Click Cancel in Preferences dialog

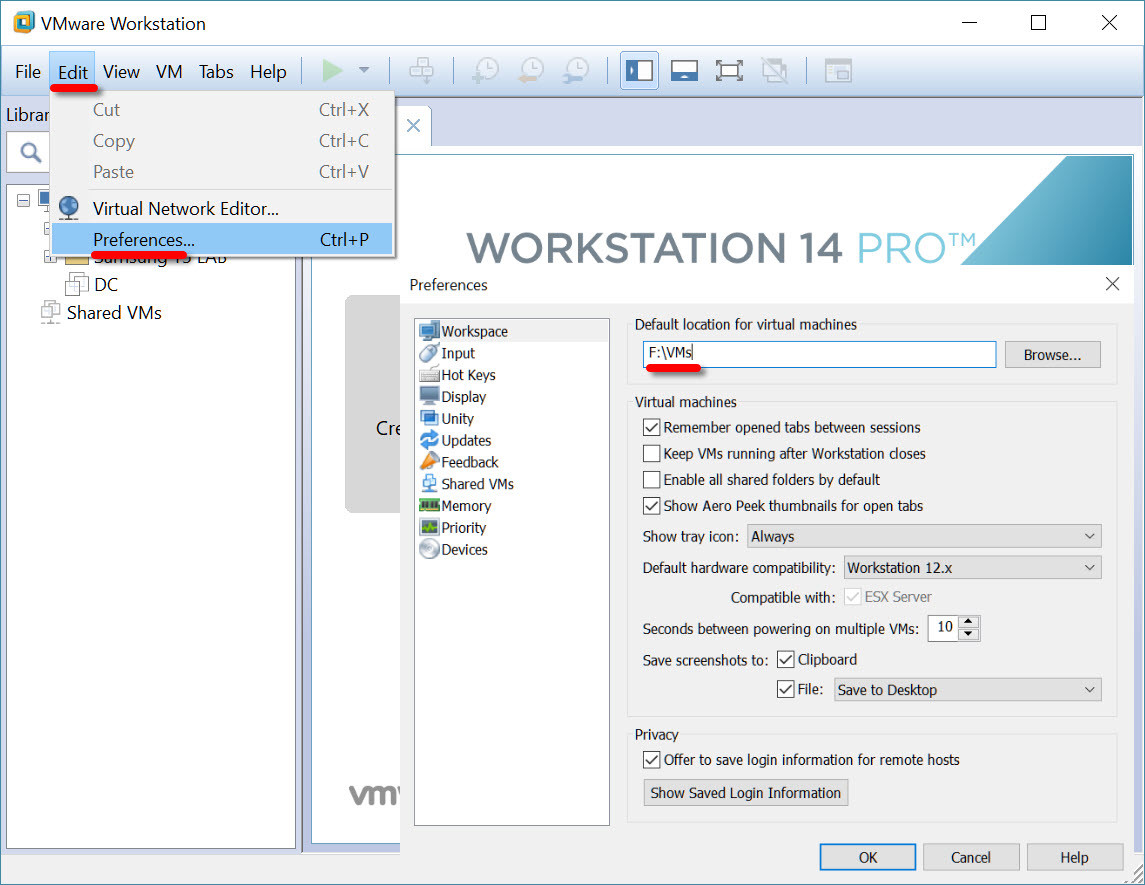click(x=970, y=857)
